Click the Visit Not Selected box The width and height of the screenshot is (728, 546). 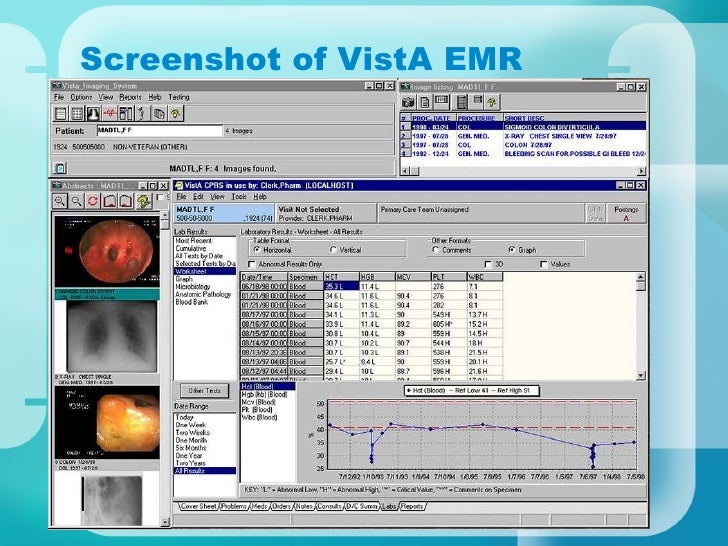tap(326, 214)
